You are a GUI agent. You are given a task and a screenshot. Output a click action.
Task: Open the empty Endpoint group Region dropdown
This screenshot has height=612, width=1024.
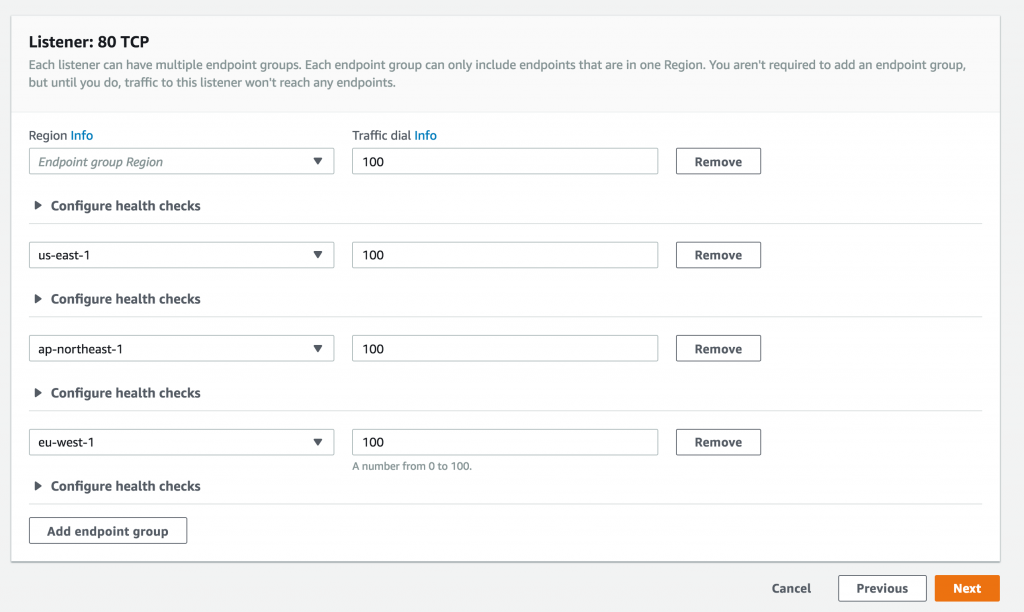181,161
